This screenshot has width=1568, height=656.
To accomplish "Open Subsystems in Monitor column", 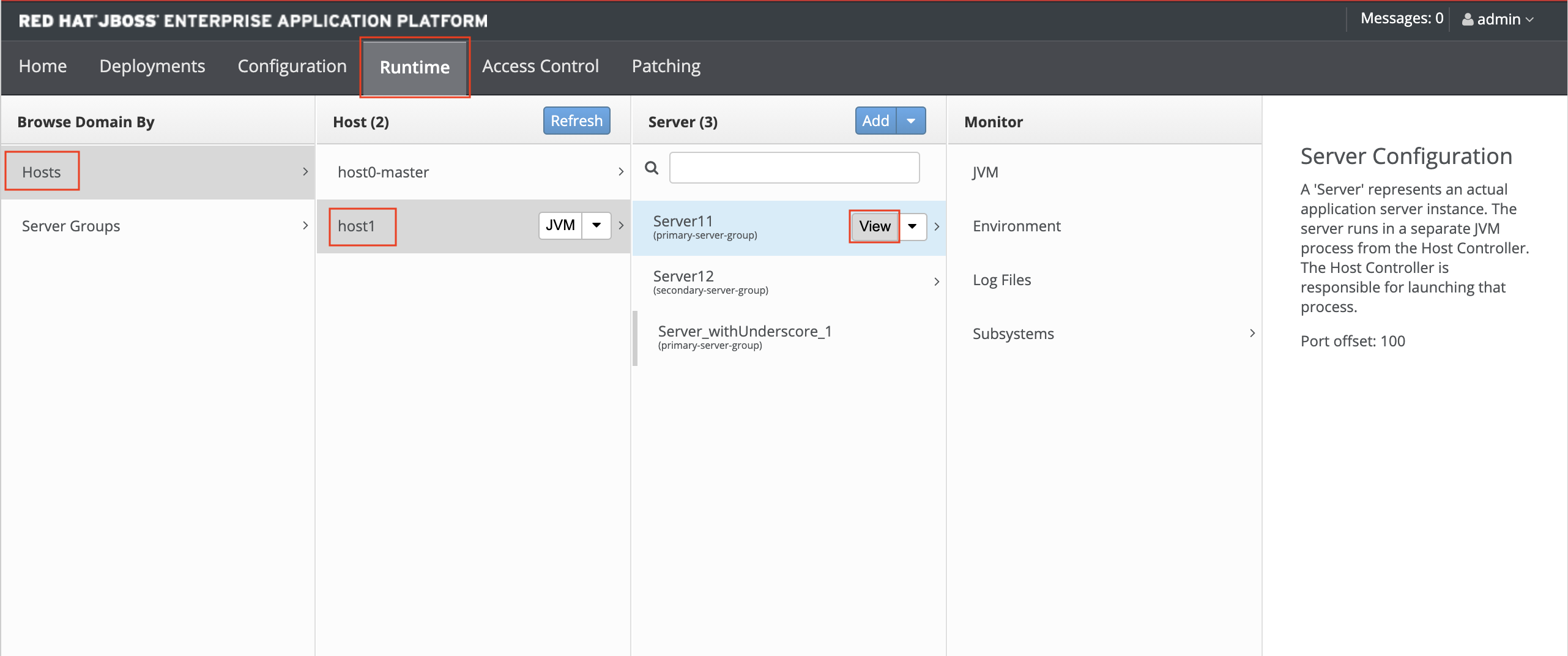I will [1105, 334].
